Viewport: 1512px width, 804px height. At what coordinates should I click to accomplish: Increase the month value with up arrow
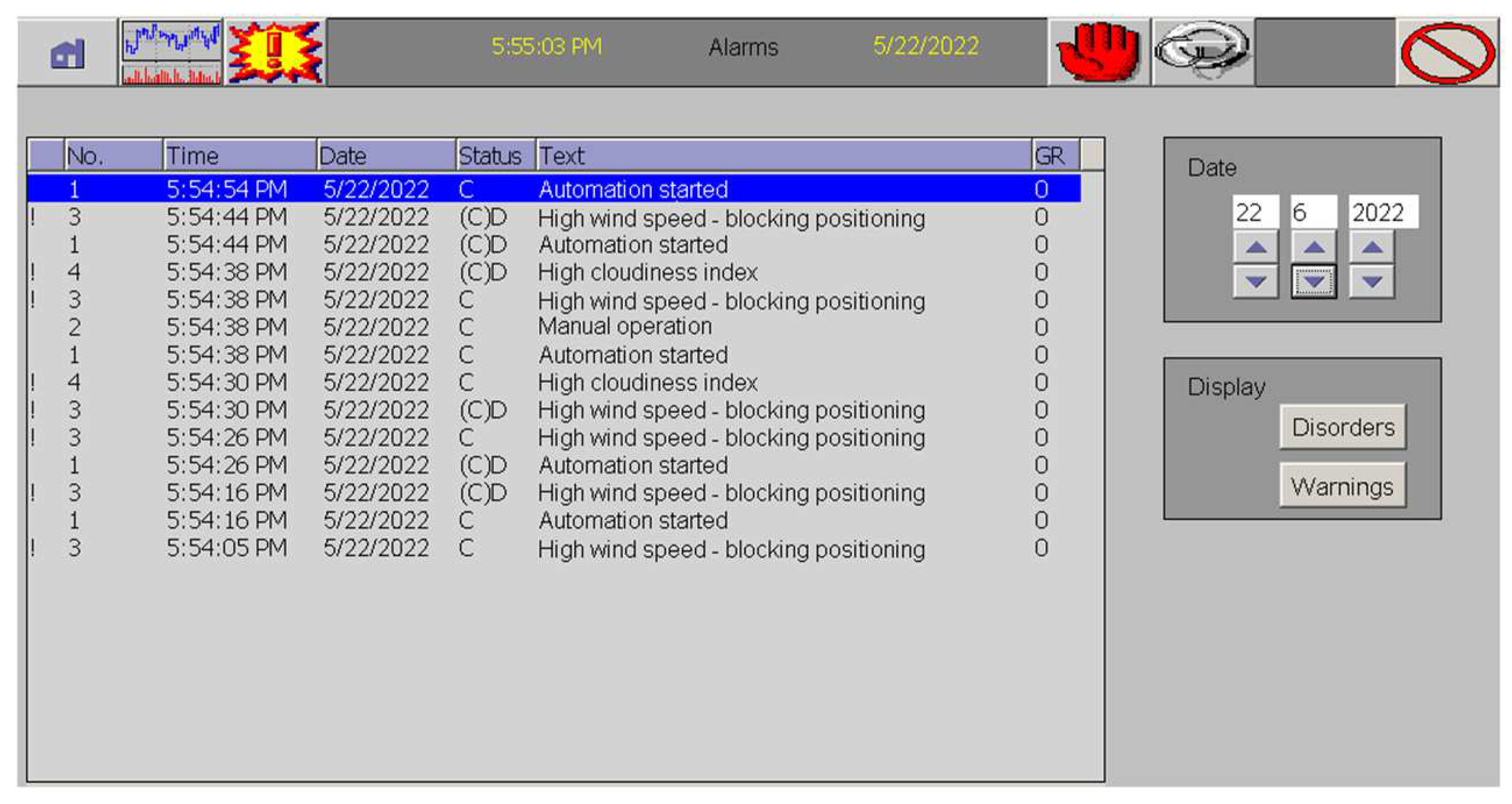[1314, 247]
